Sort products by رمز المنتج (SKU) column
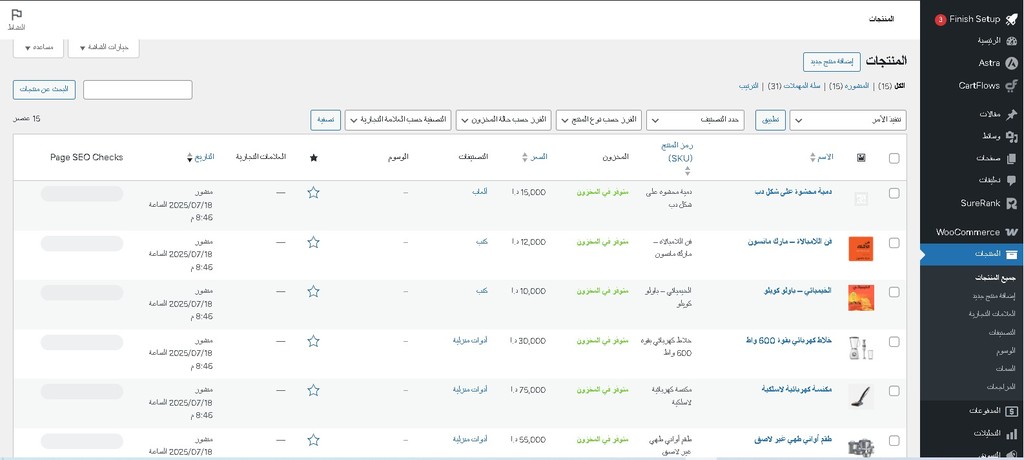This screenshot has height=460, width=1024. coord(679,157)
